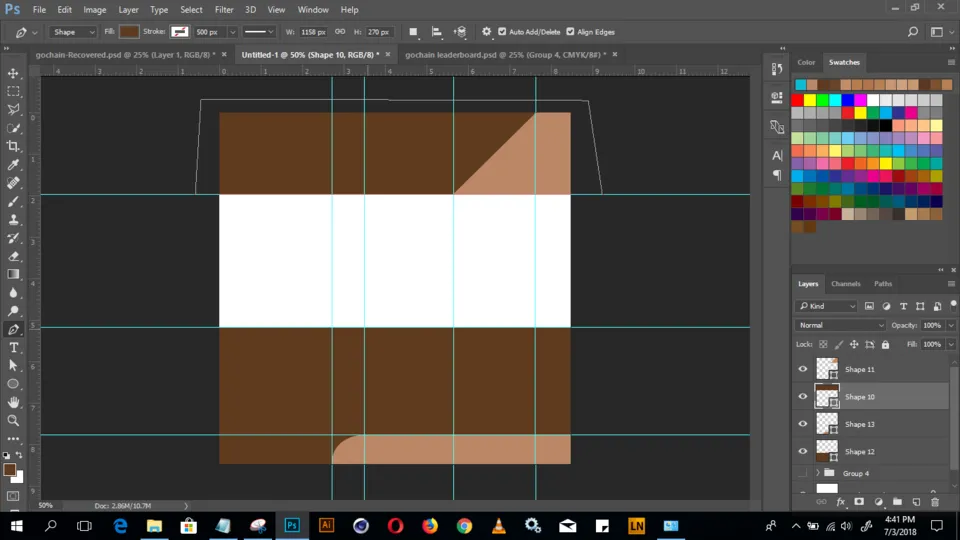The height and width of the screenshot is (540, 960).
Task: Select the Polygonal Lasso tool
Action: (13, 110)
